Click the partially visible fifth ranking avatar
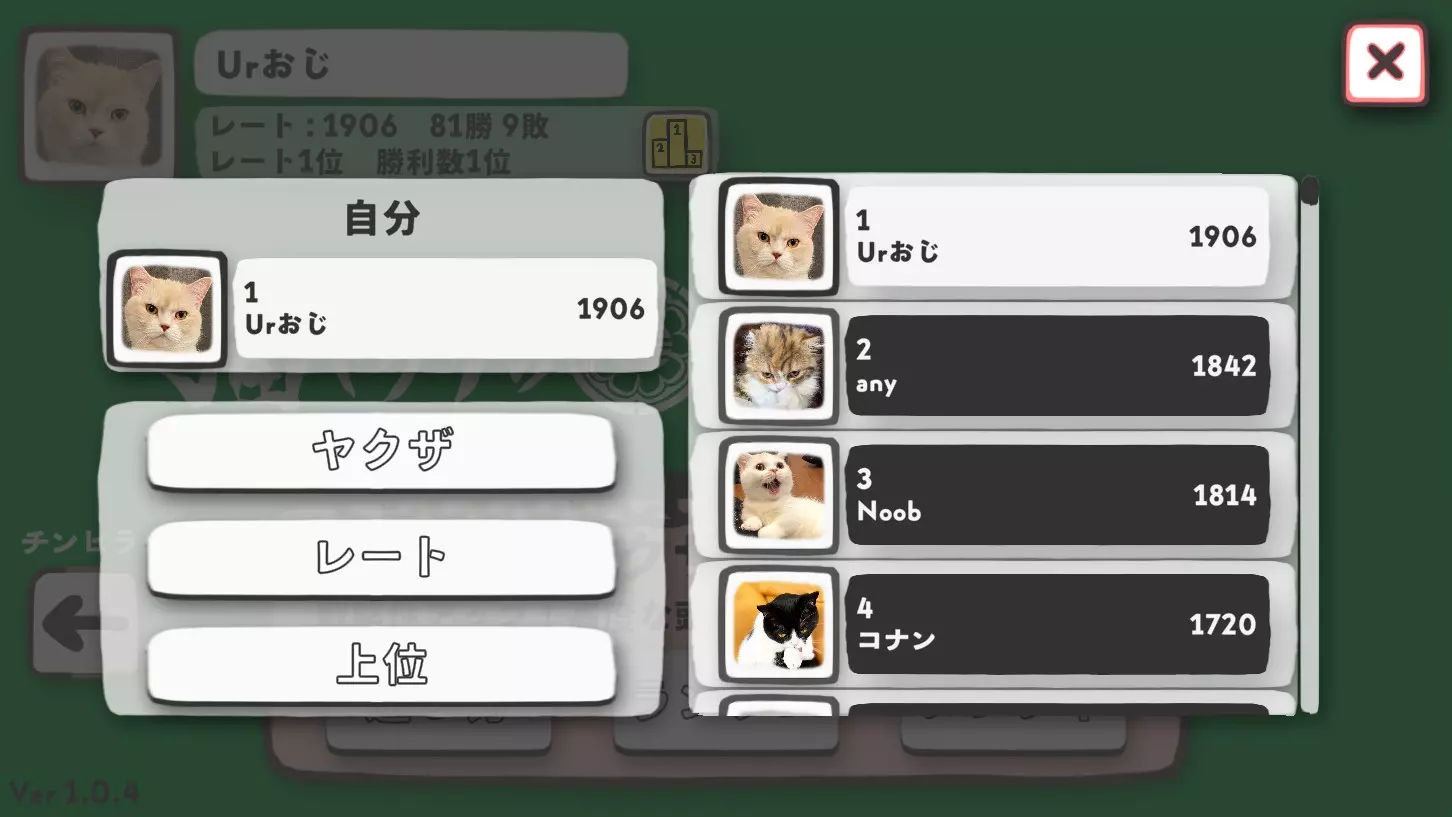The height and width of the screenshot is (817, 1452). click(x=778, y=706)
